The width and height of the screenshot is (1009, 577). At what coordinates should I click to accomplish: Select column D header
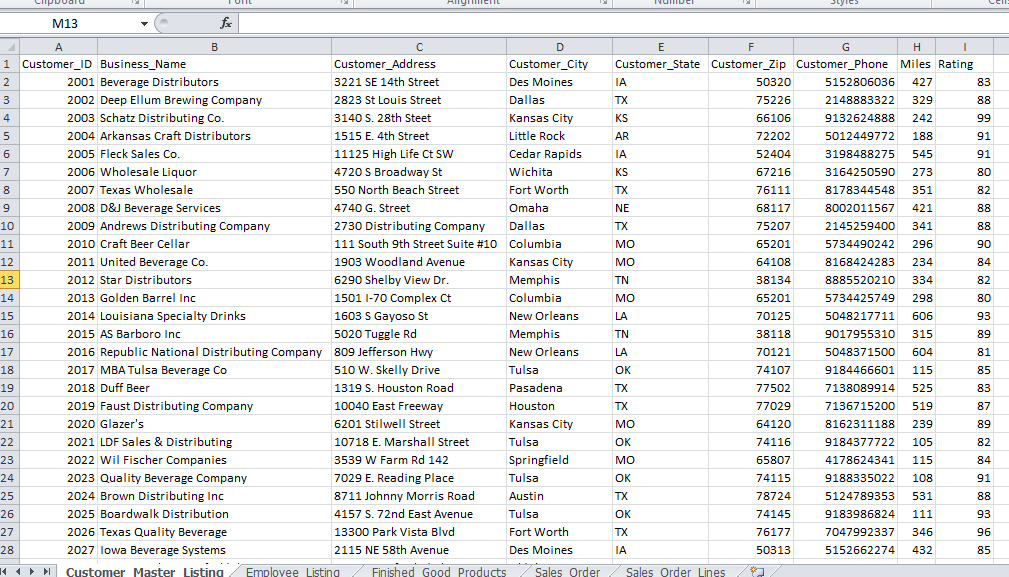pos(560,47)
